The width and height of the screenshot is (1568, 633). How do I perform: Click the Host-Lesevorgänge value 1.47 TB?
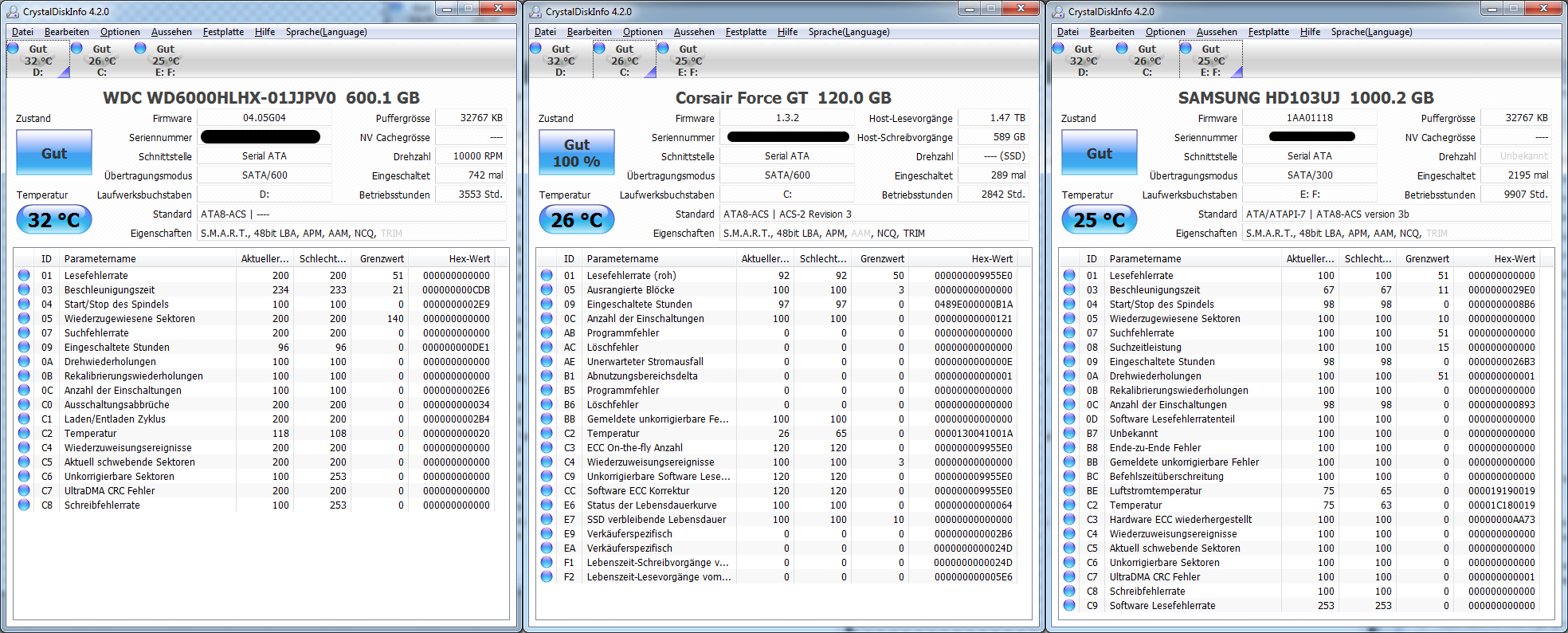tap(994, 118)
